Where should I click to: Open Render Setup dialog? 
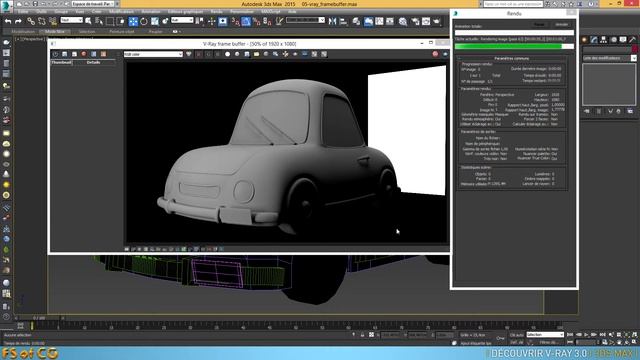(x=415, y=21)
